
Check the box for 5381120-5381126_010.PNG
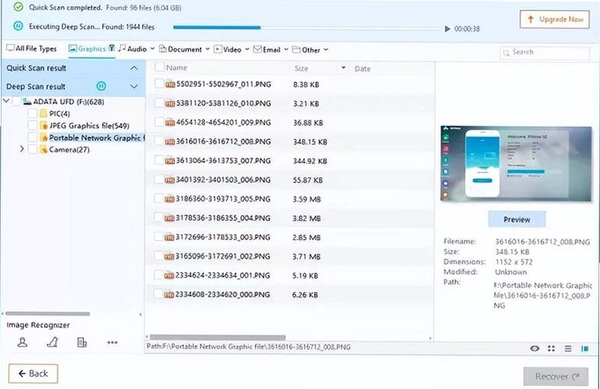159,103
